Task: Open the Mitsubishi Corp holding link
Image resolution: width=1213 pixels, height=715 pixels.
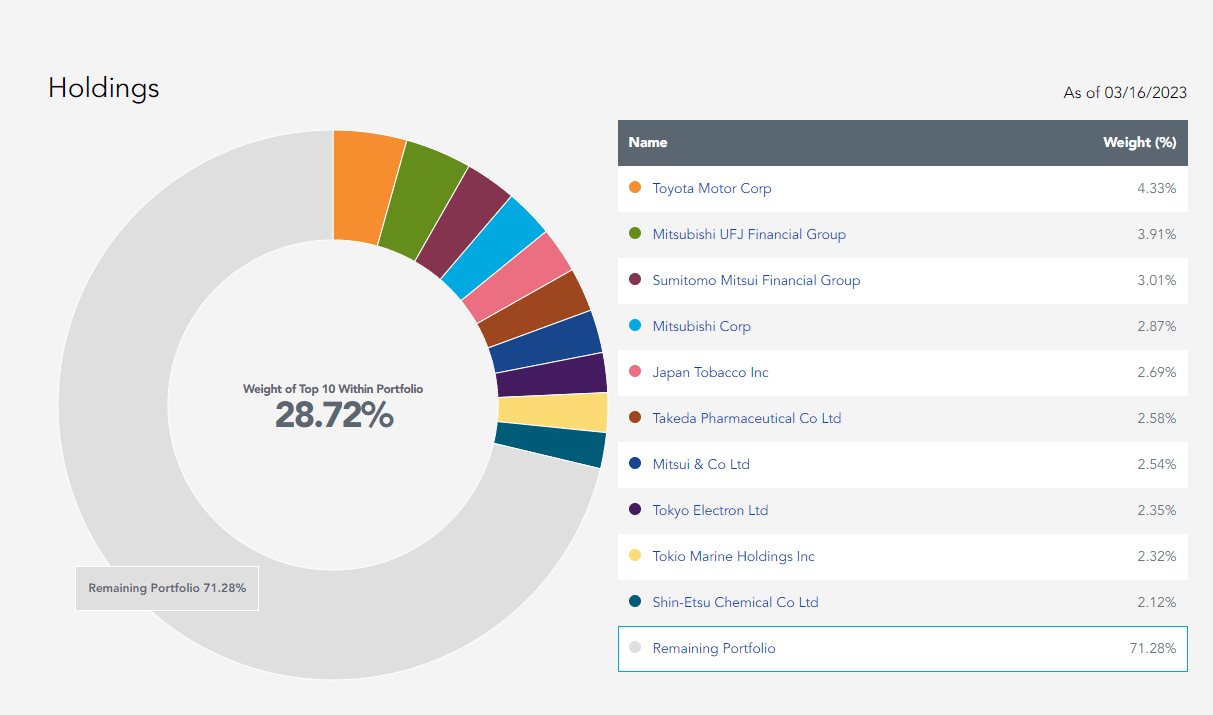Action: pos(701,326)
